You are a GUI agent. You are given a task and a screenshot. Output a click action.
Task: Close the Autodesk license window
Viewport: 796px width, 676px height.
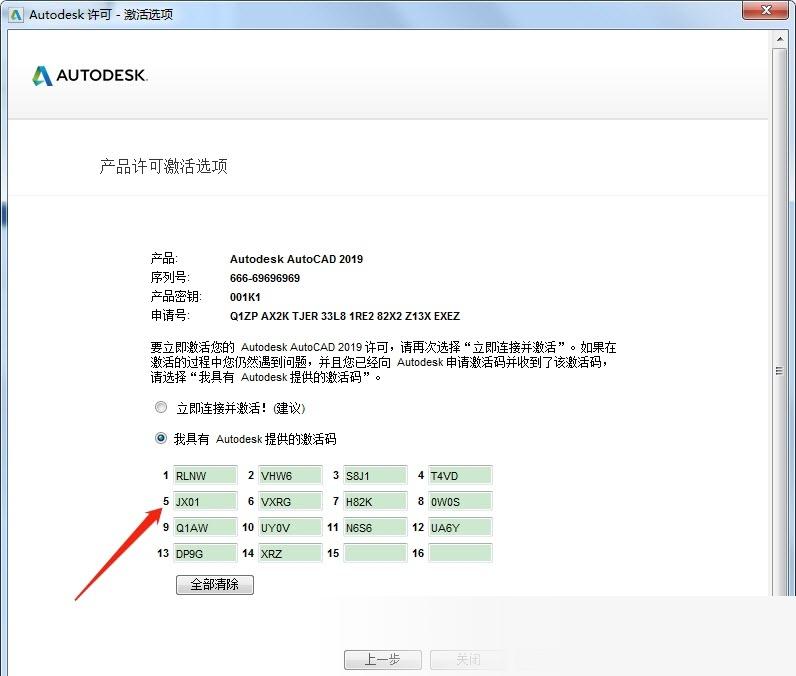pos(767,10)
